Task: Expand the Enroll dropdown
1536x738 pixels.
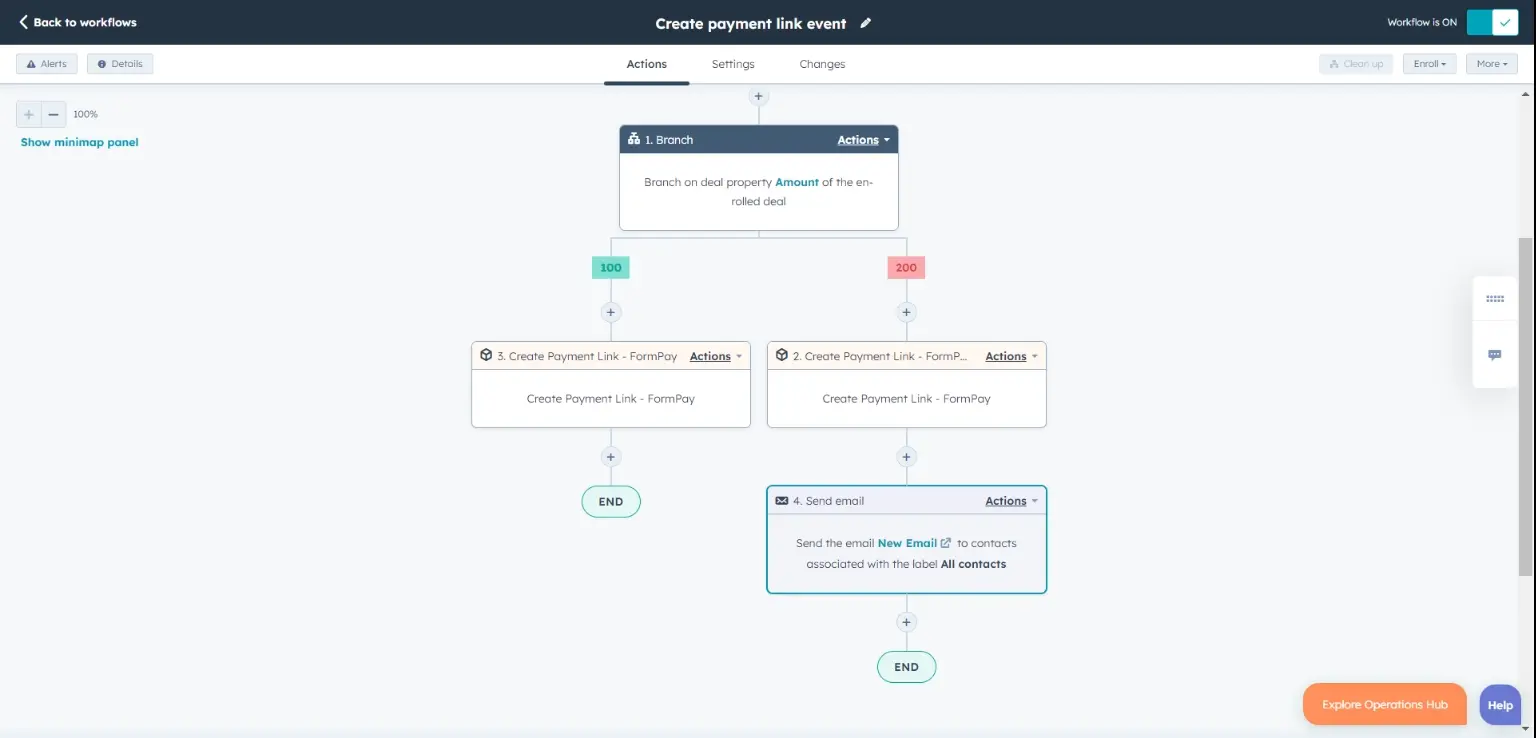Action: coord(1429,63)
